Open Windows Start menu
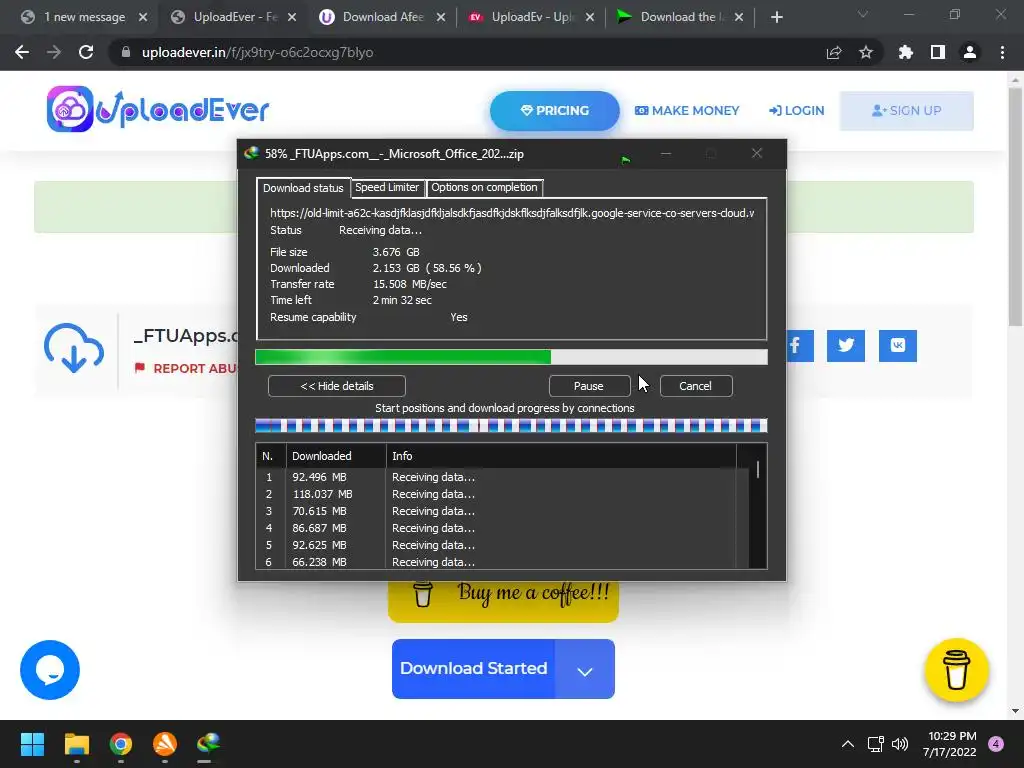The height and width of the screenshot is (768, 1024). point(32,744)
